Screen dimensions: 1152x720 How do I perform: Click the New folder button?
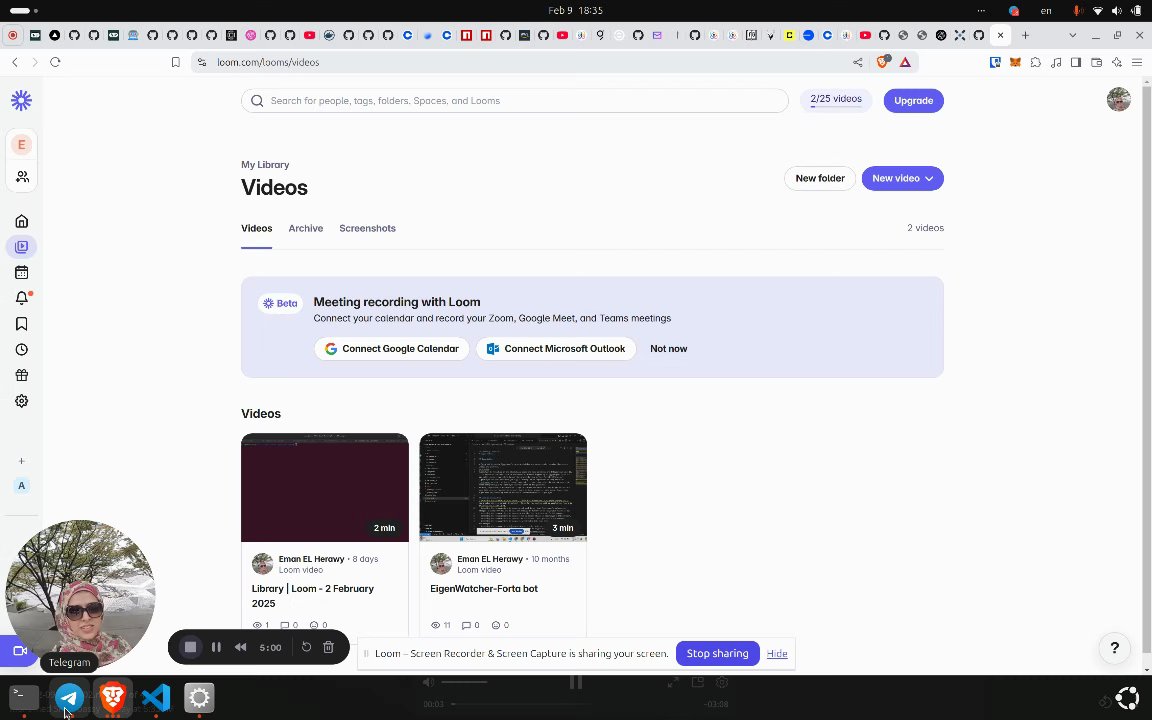(820, 179)
